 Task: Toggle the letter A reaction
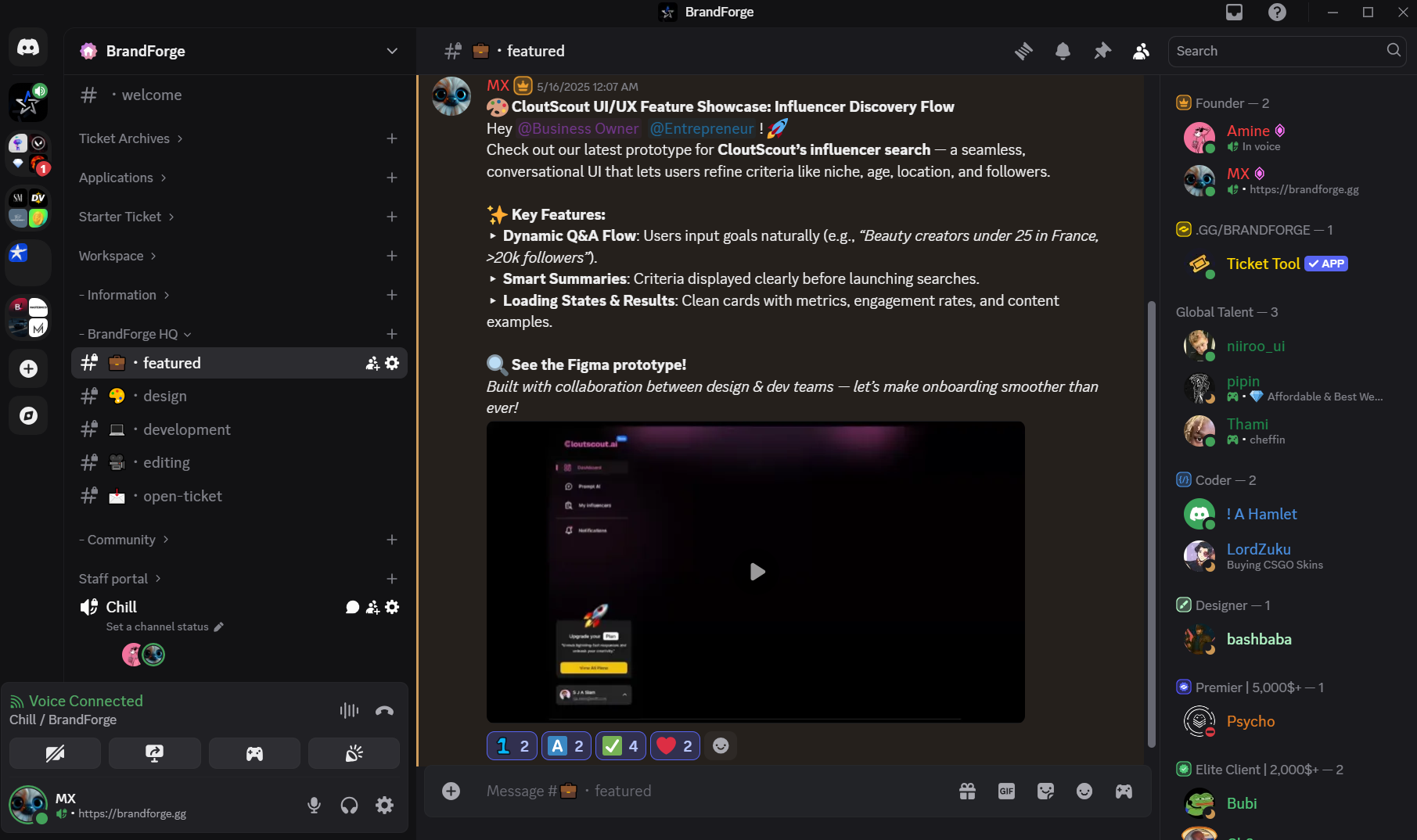point(566,746)
